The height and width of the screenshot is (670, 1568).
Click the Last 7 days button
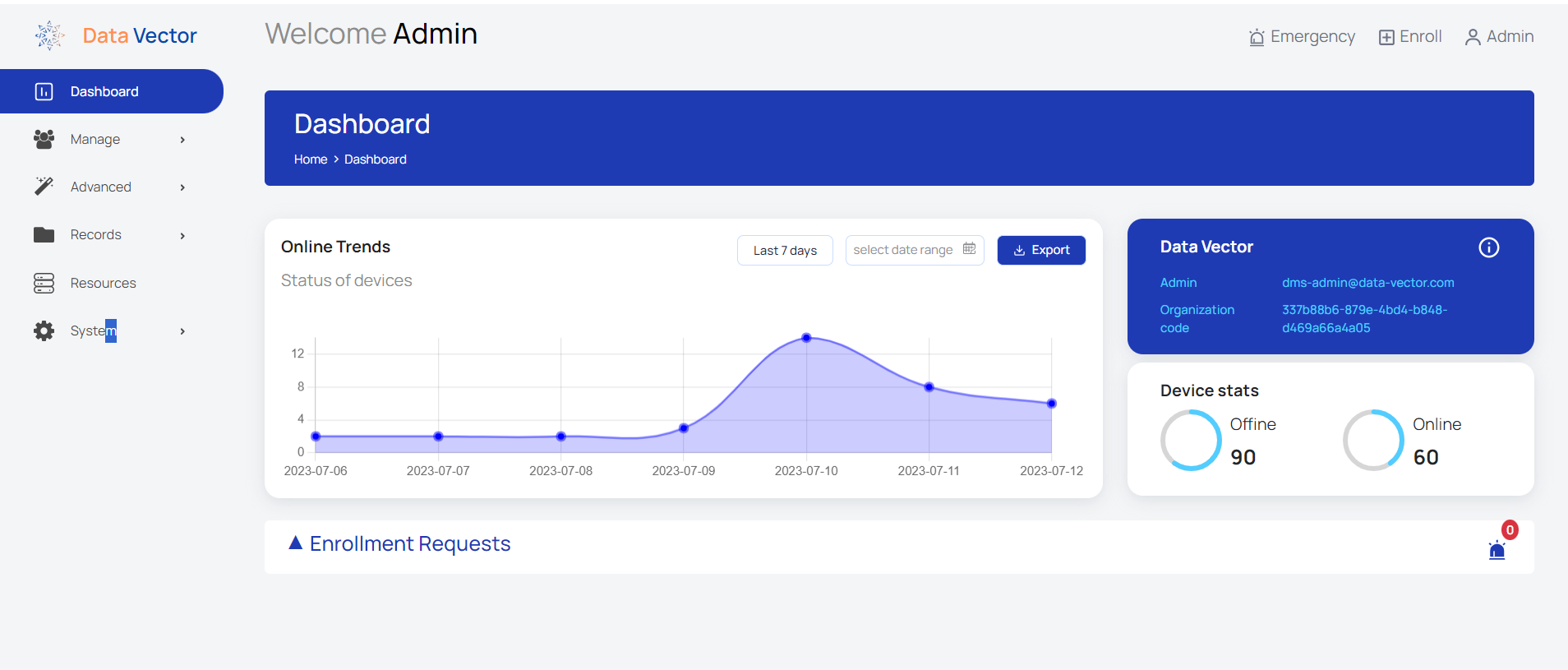pyautogui.click(x=785, y=251)
